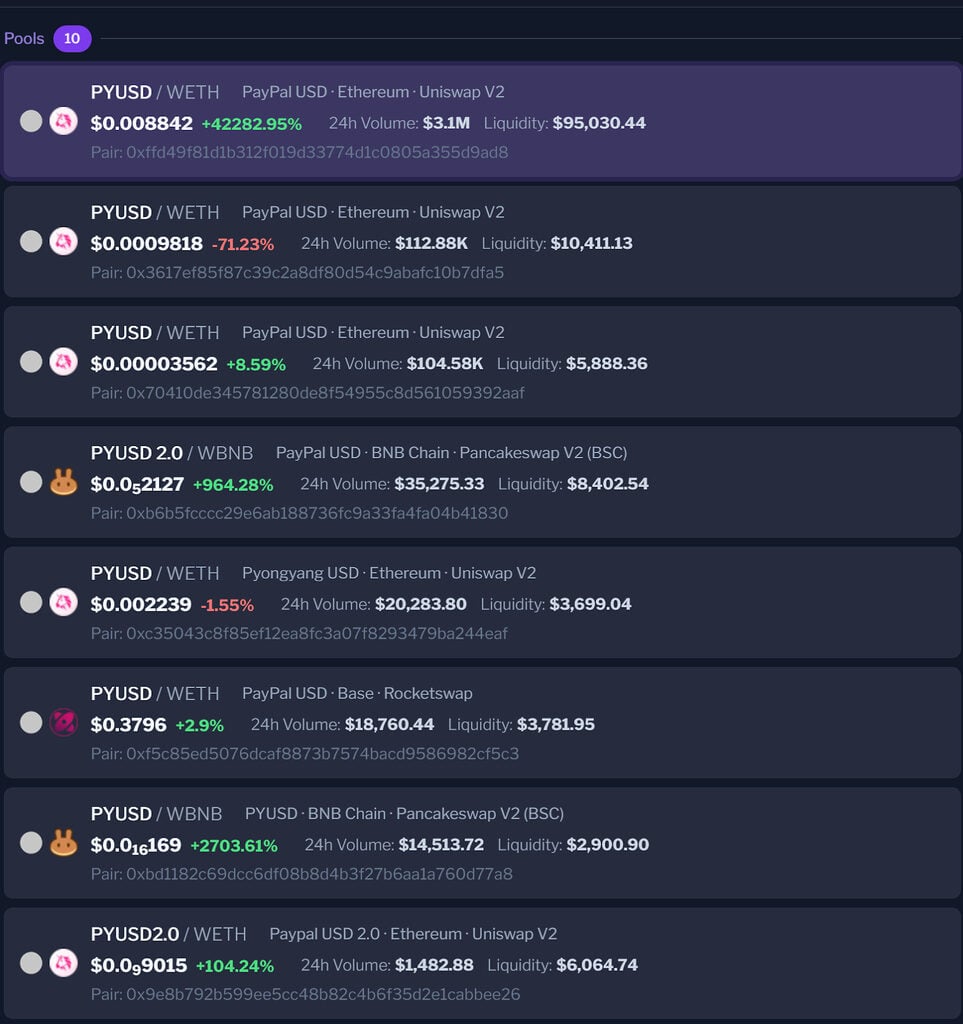Click gray token circle of top highlighted pool
Screen dimensions: 963x1024
coord(31,121)
